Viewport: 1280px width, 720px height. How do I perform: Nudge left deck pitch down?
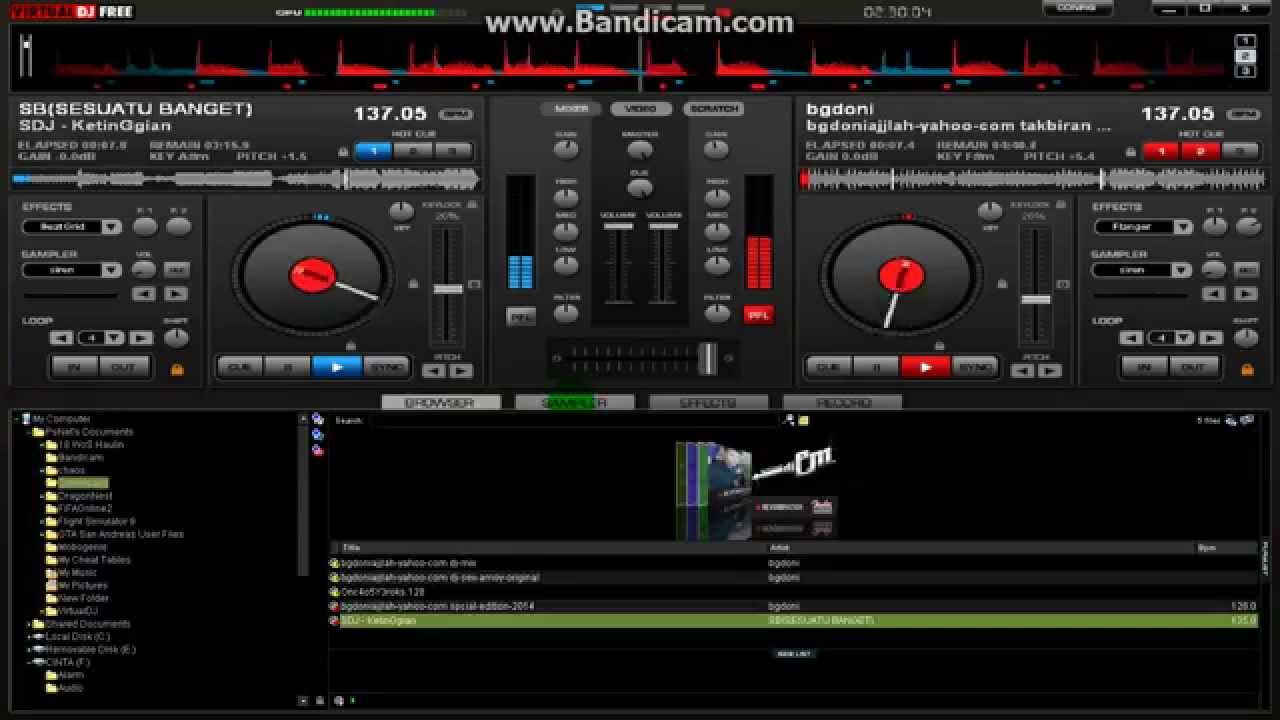[x=433, y=371]
